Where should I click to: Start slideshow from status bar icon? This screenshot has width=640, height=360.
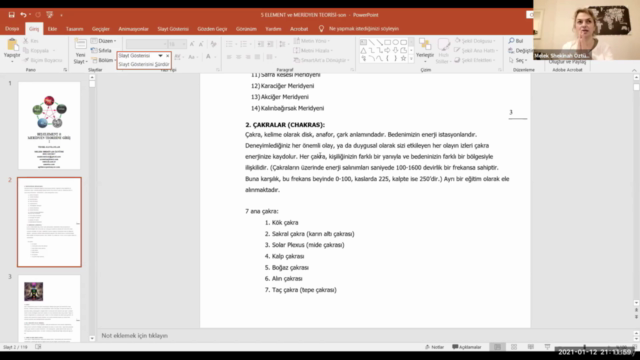(x=547, y=347)
